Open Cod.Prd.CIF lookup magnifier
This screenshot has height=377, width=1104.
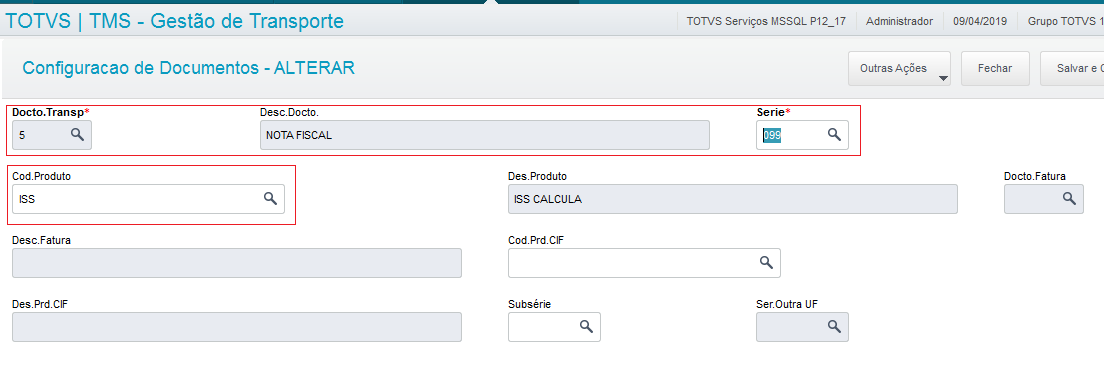[x=766, y=262]
